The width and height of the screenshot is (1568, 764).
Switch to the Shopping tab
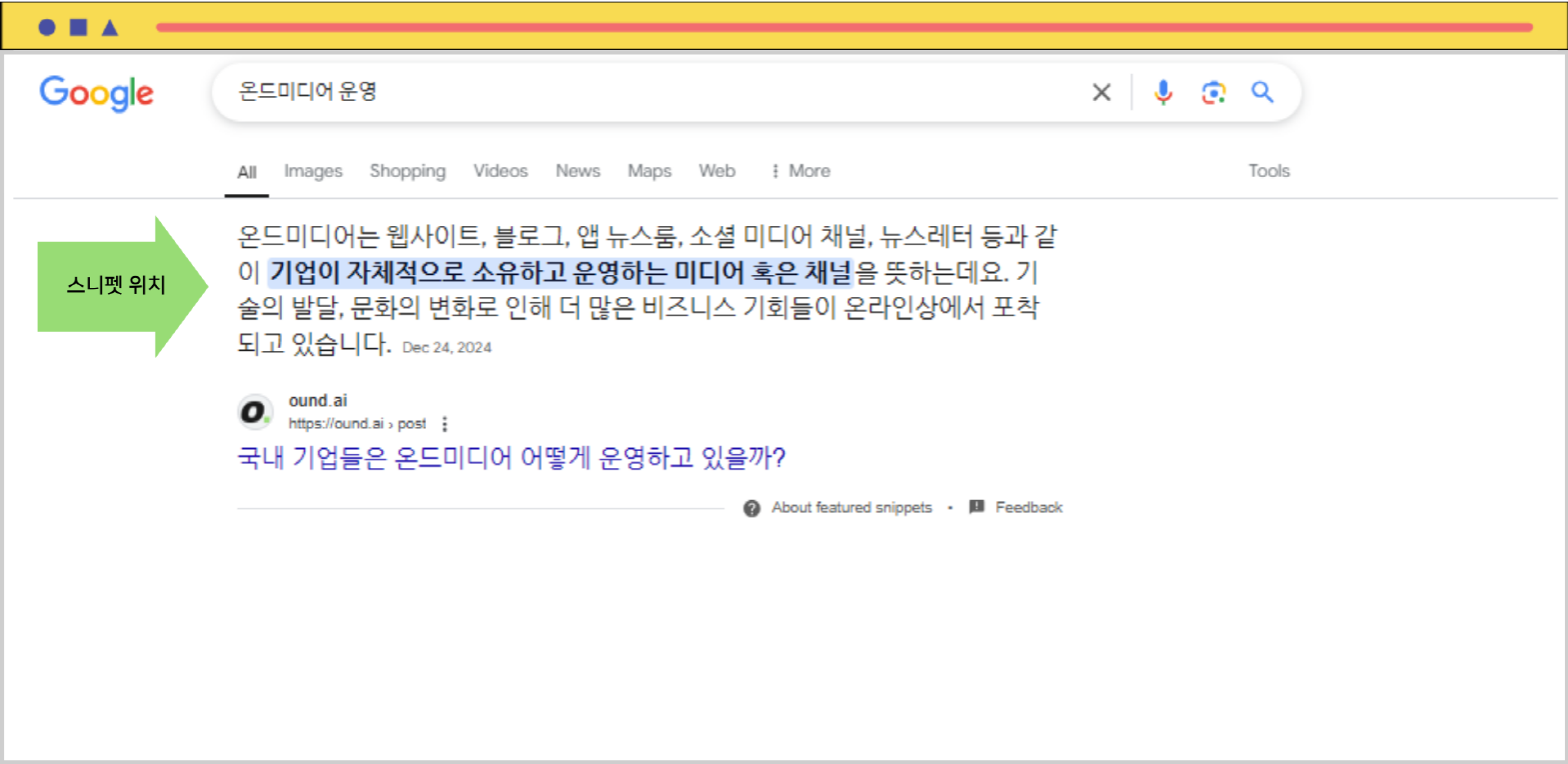pos(408,171)
